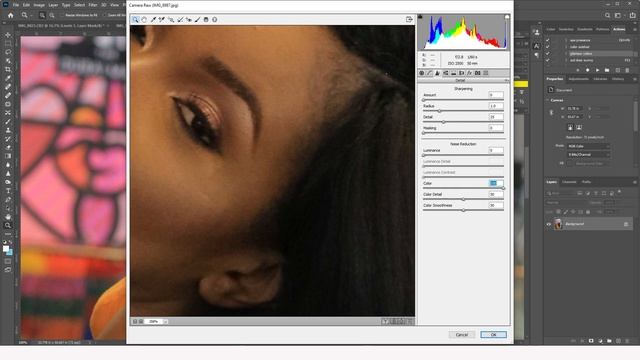Select the Type tool in Photoshop toolbar
Viewport: 640px width, 360px height.
8,191
